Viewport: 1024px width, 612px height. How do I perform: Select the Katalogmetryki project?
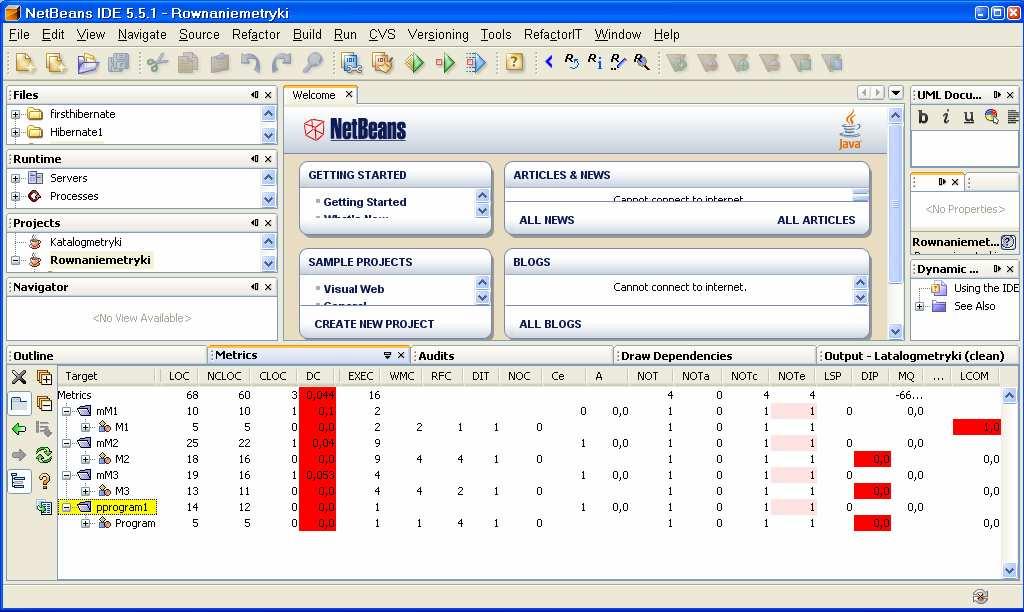86,242
